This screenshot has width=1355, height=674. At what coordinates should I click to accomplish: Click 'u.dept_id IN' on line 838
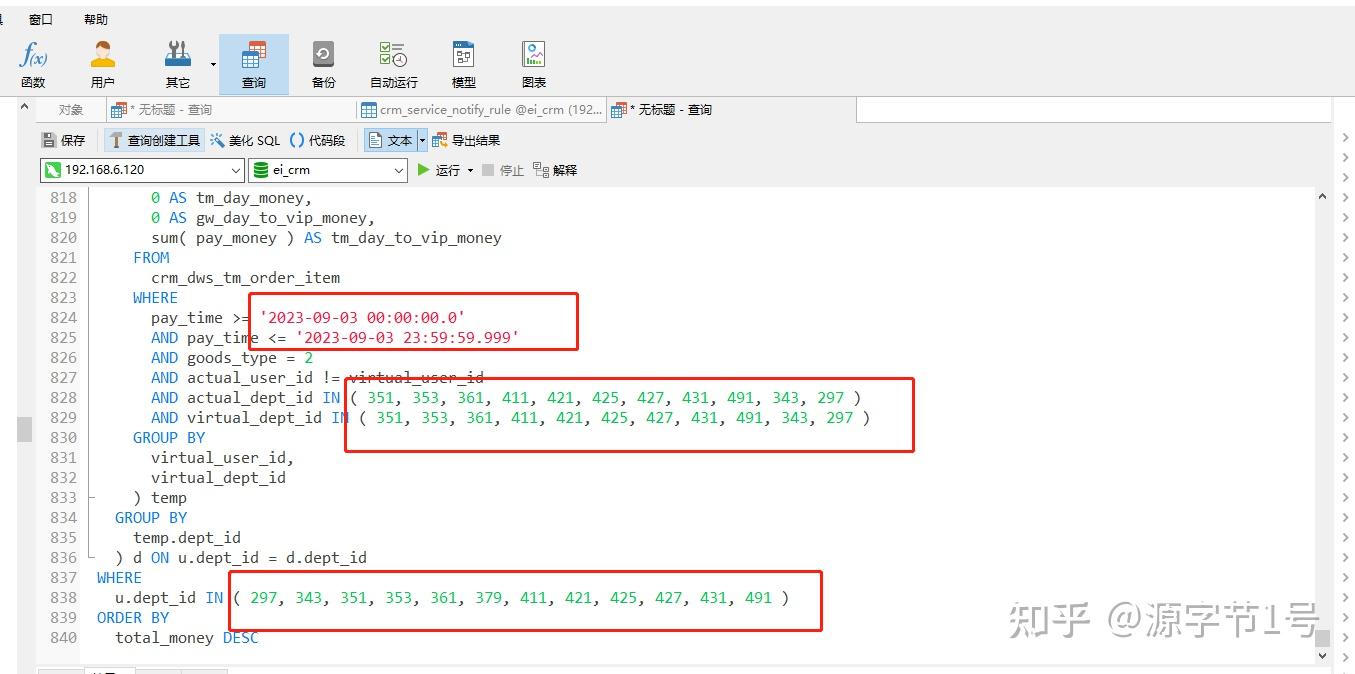pyautogui.click(x=169, y=597)
